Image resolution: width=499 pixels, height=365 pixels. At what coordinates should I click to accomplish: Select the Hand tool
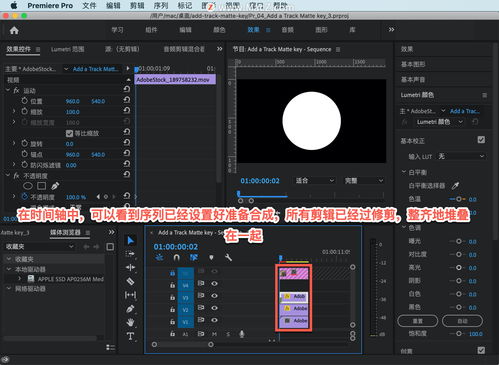pos(130,322)
